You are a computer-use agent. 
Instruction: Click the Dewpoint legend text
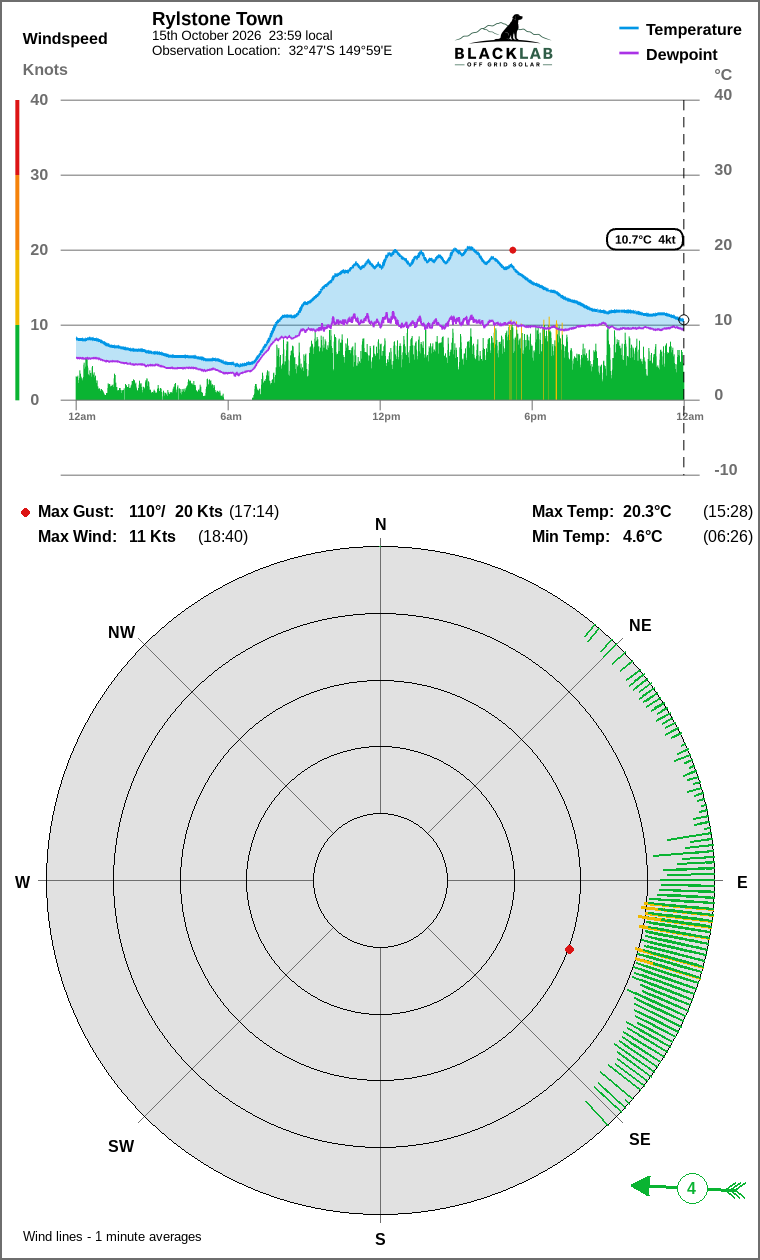pyautogui.click(x=682, y=55)
